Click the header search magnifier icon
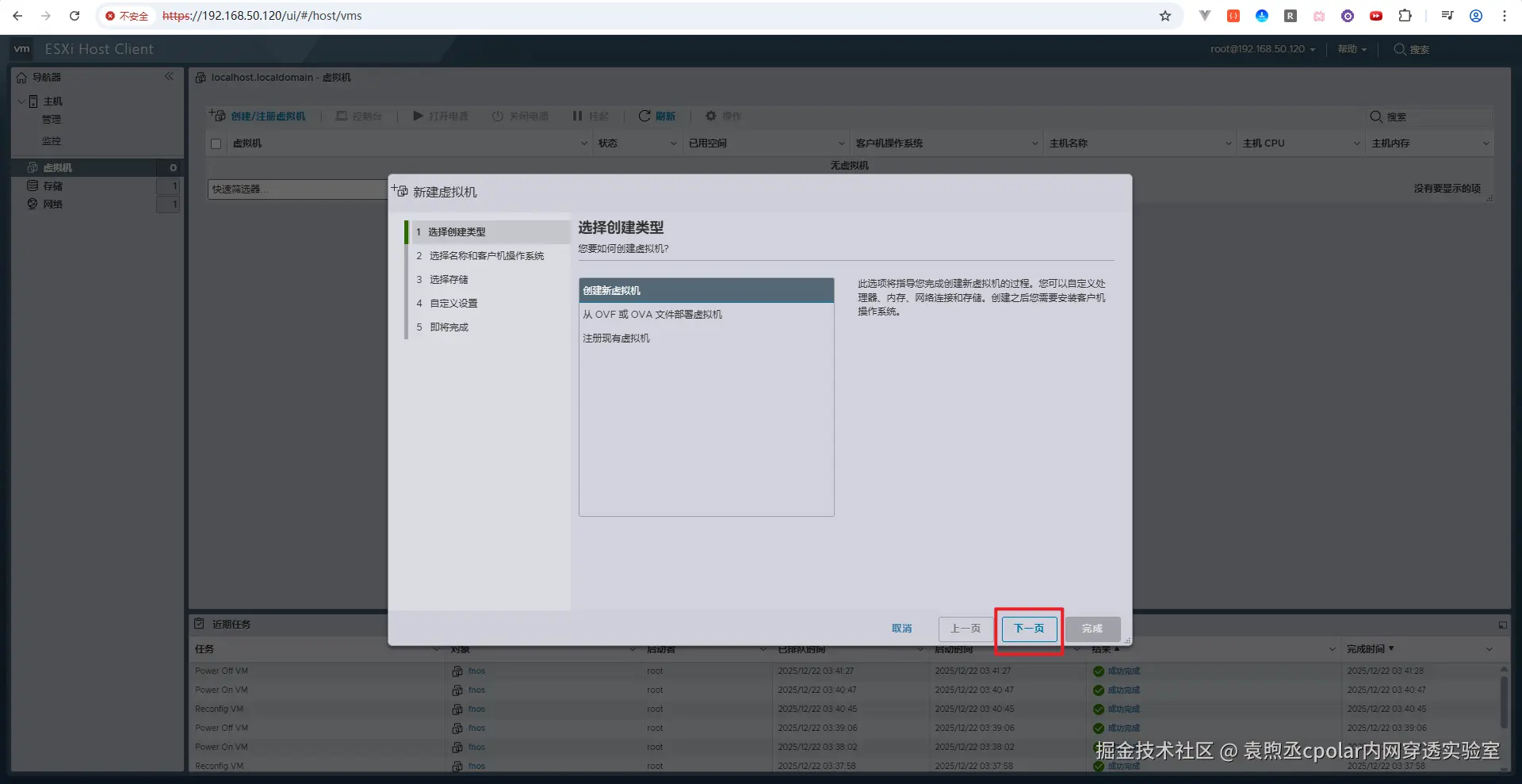This screenshot has width=1522, height=784. pos(1400,49)
